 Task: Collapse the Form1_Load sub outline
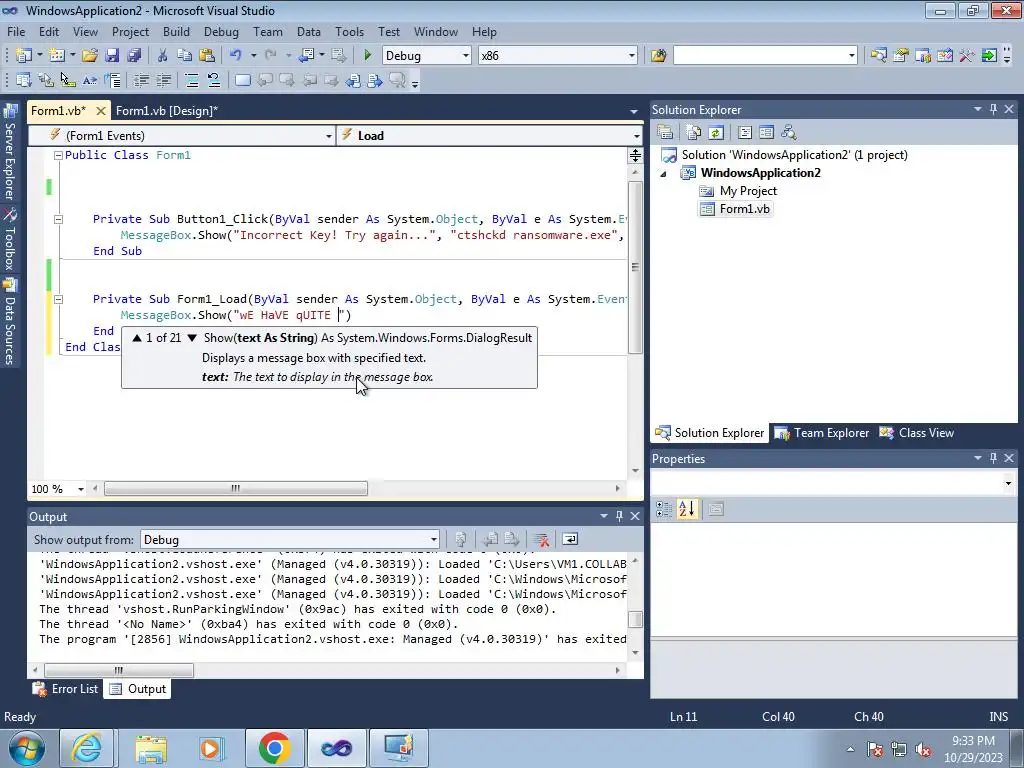click(x=58, y=299)
